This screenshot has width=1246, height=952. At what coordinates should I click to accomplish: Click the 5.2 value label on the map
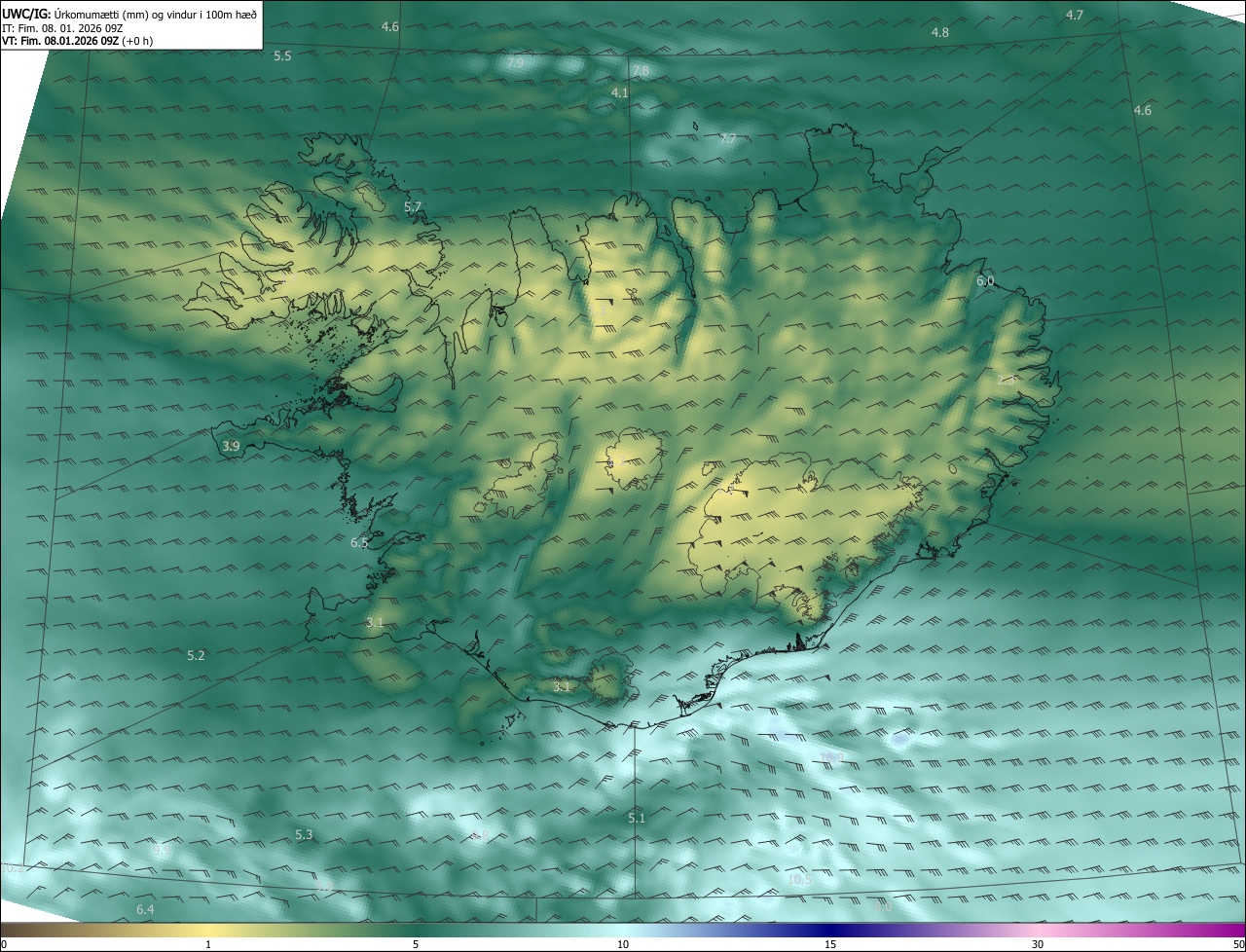point(196,656)
